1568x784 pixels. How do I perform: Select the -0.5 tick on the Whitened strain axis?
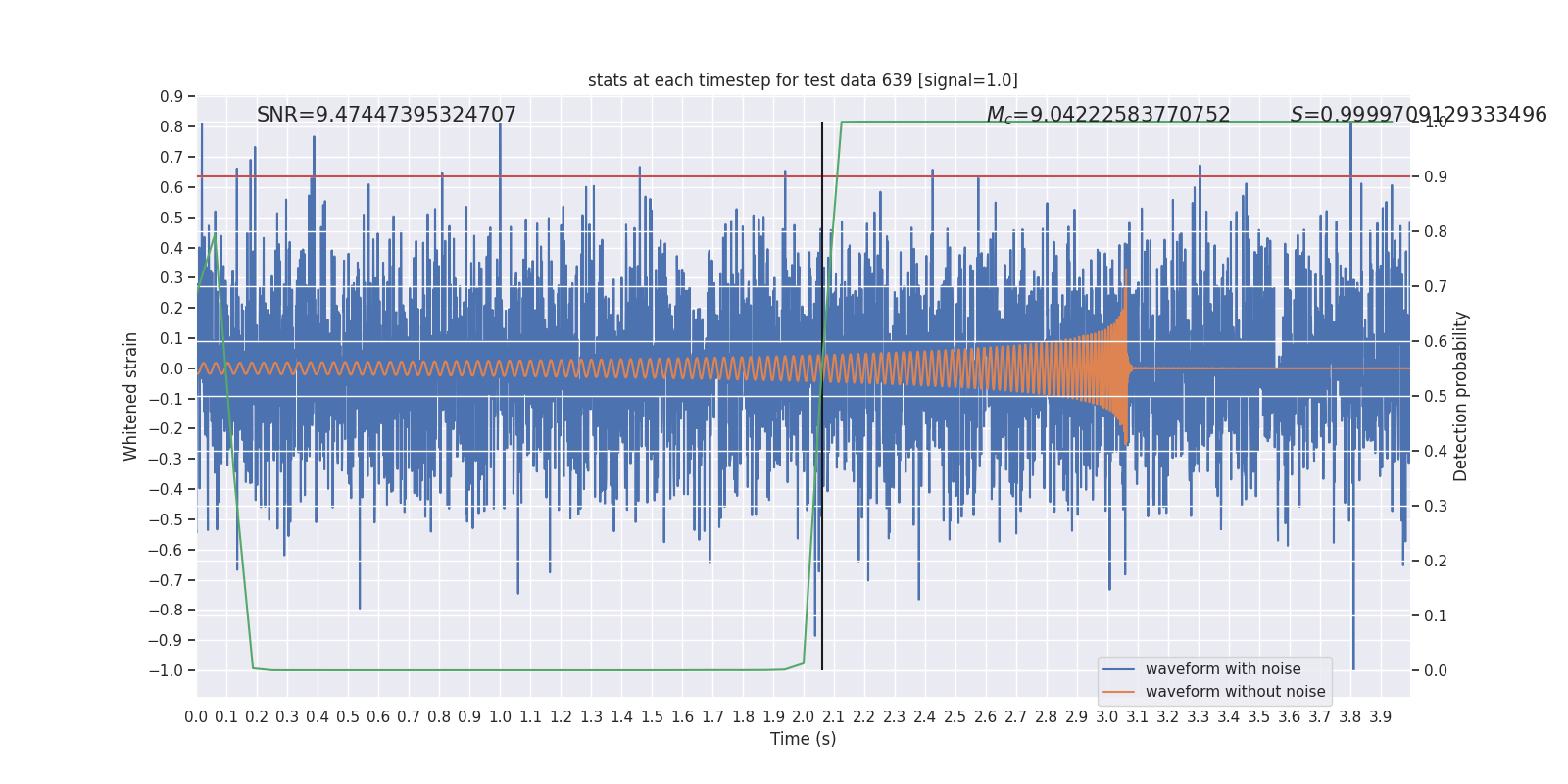pyautogui.click(x=166, y=519)
